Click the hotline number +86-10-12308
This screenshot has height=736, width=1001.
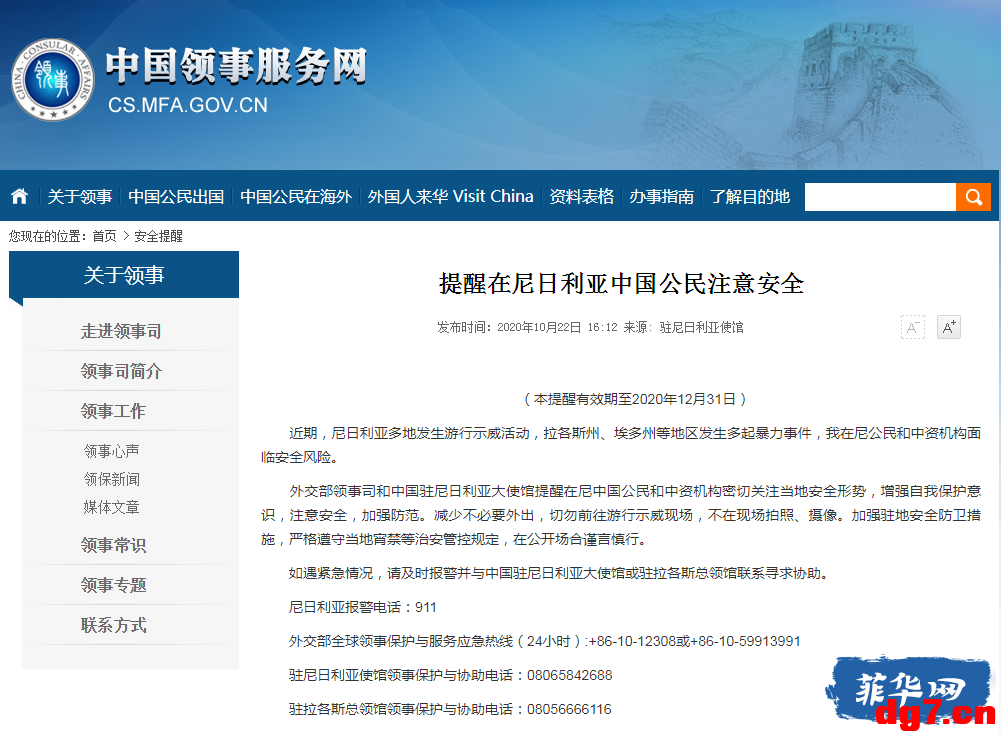pos(632,642)
